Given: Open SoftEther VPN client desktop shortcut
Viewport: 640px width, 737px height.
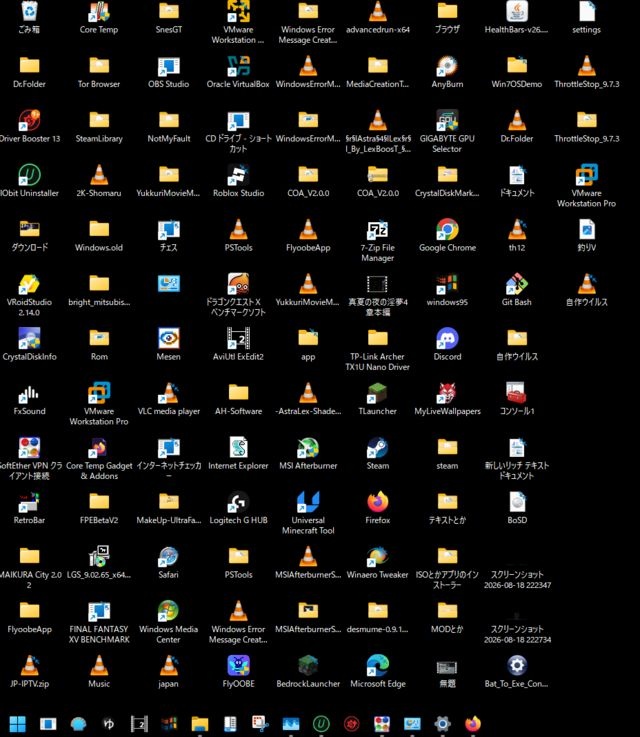Looking at the screenshot, I should coord(29,447).
